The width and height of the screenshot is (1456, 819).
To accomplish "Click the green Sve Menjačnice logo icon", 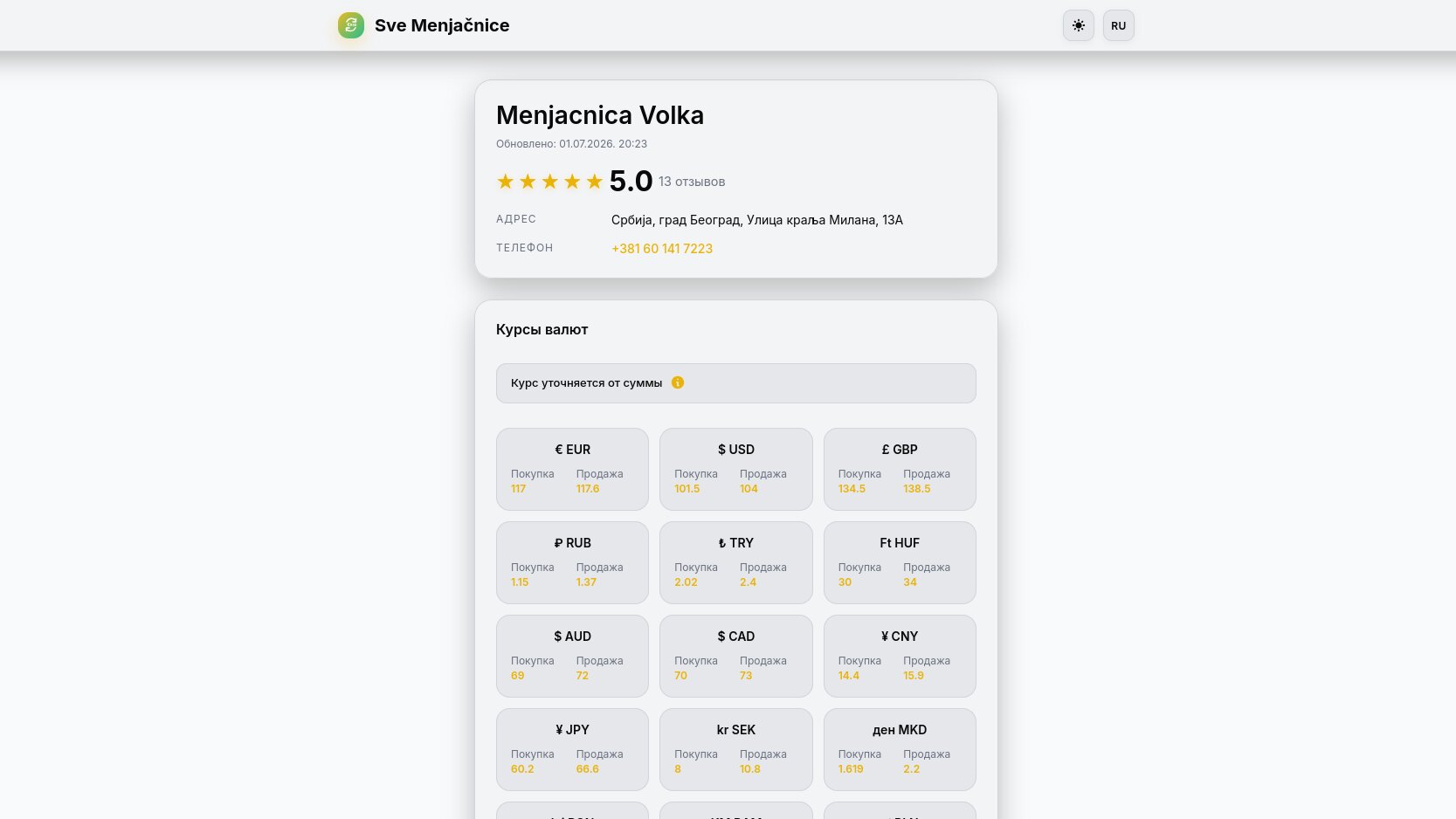I will (x=351, y=25).
